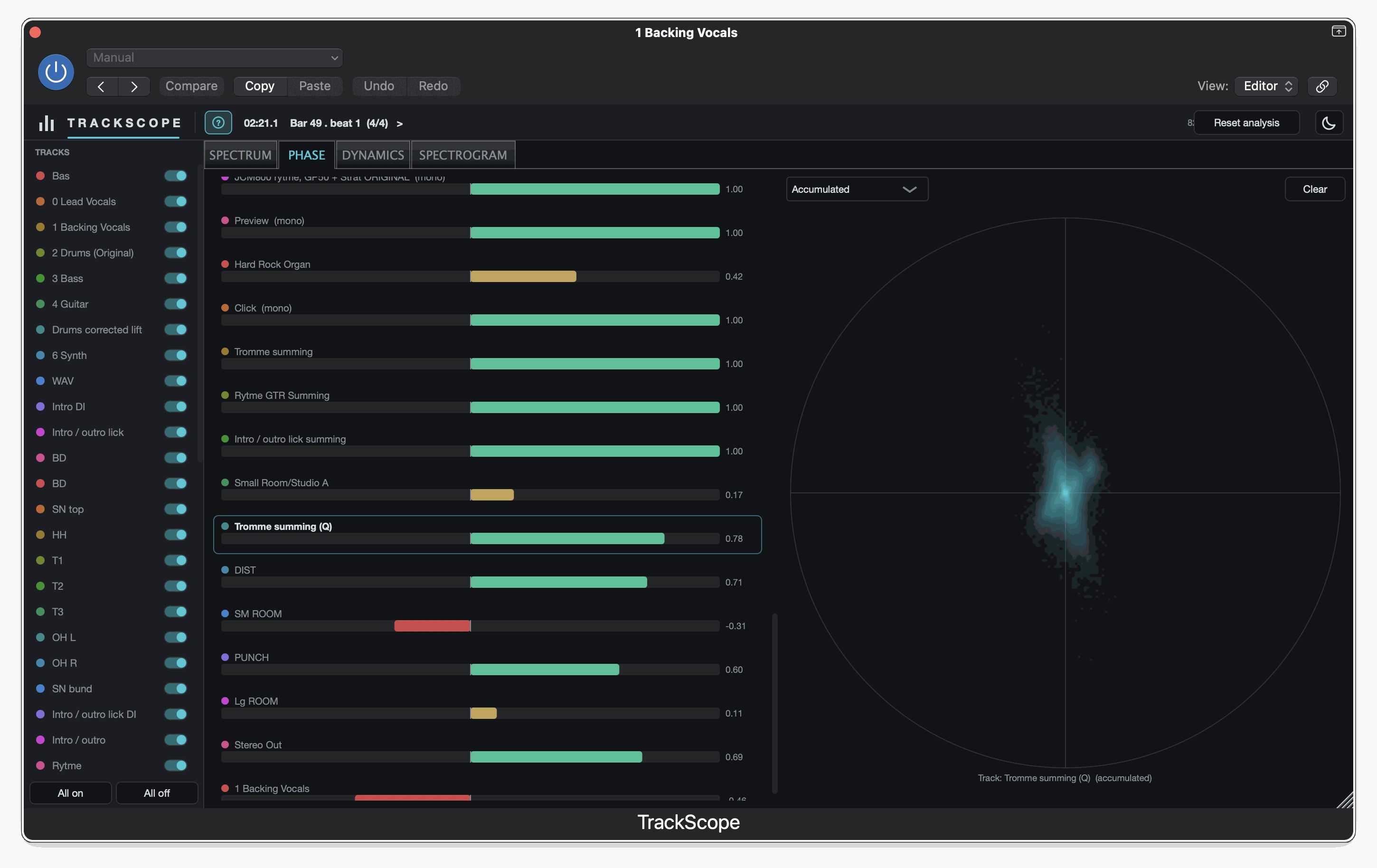Click the Paste button

coord(314,86)
